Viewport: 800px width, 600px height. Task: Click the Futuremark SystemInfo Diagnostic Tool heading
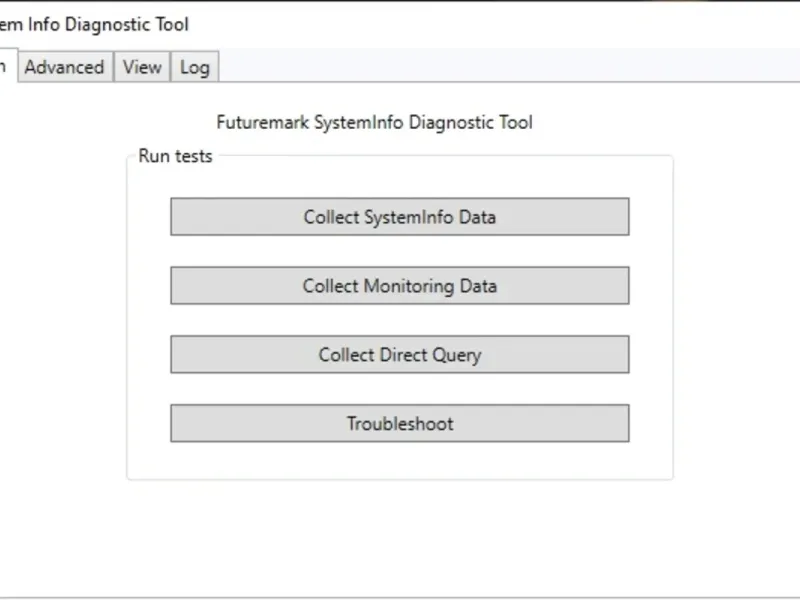tap(374, 123)
